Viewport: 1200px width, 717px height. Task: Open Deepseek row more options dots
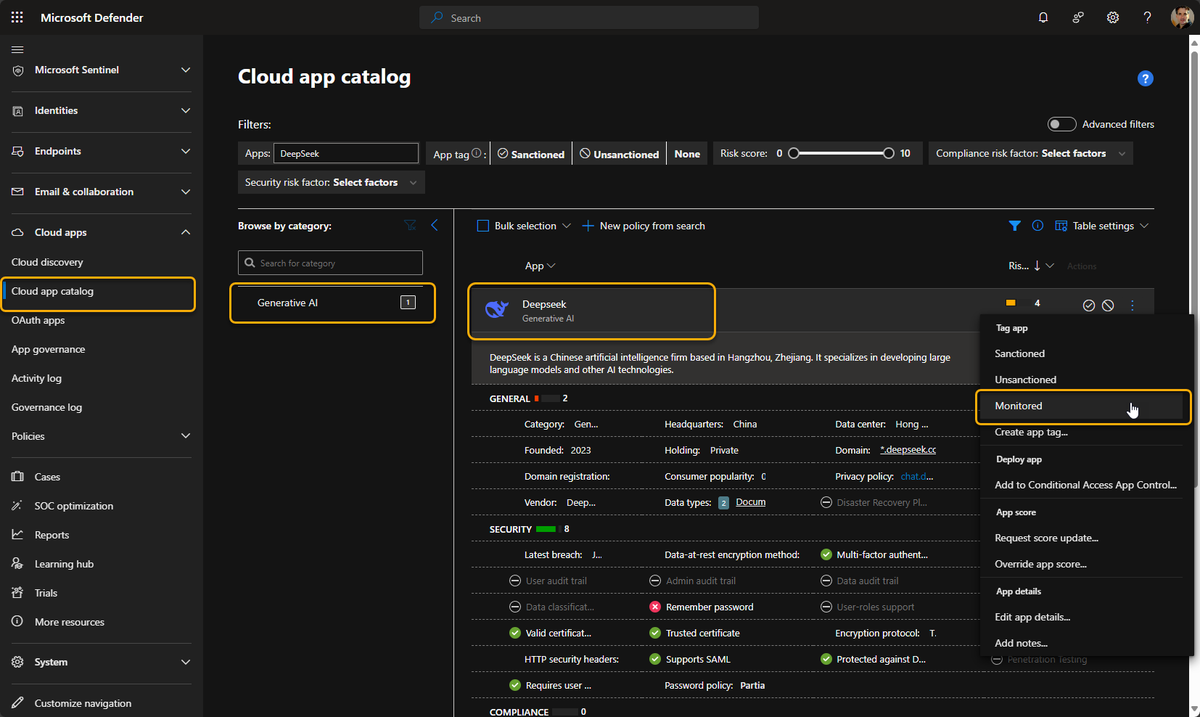1132,305
